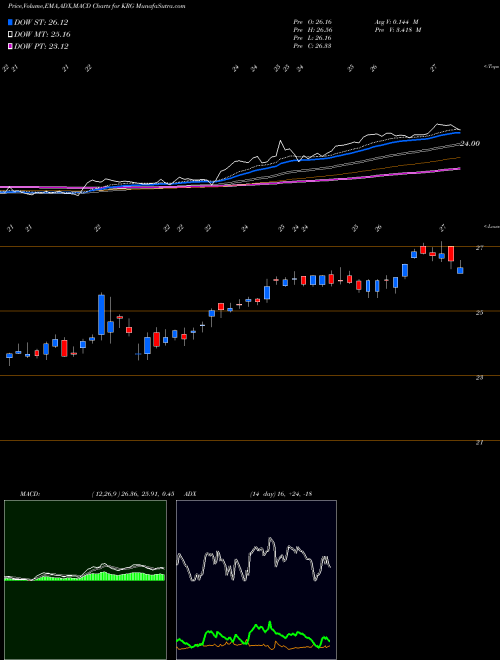Click the ADX '(14 day) 16, +24, -18' values
This screenshot has width=500, height=660.
pos(280,494)
